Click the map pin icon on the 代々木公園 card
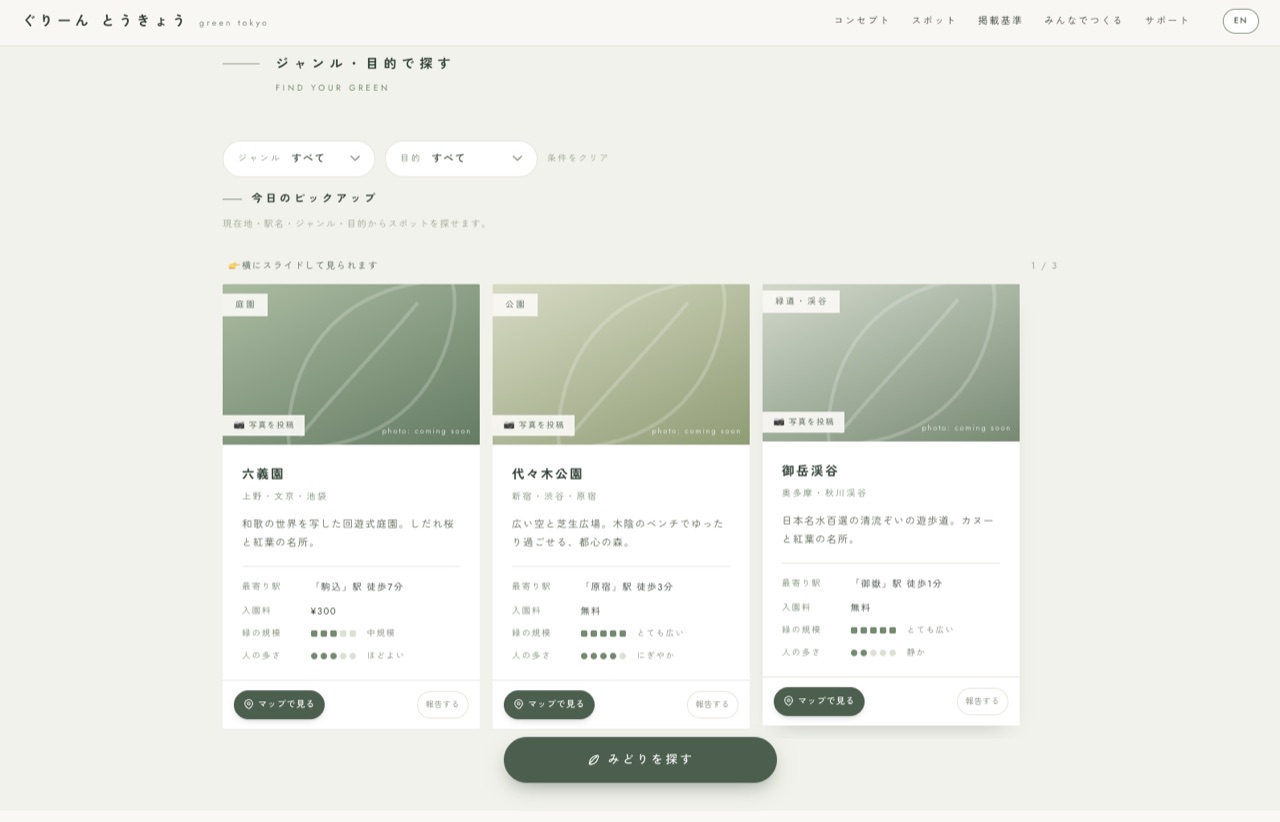Viewport: 1280px width, 822px height. pyautogui.click(x=519, y=704)
